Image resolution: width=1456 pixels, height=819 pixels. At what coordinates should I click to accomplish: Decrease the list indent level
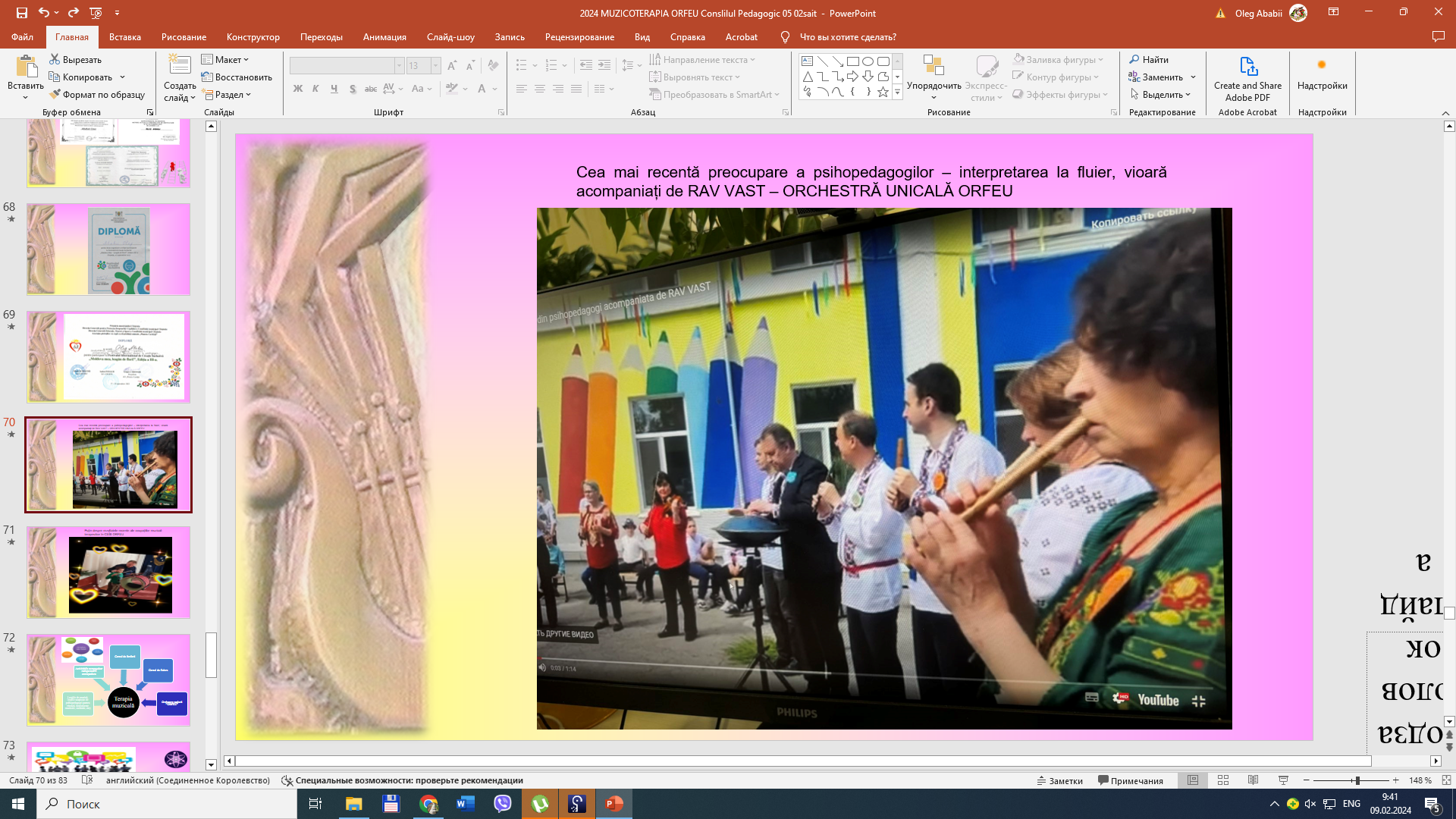pos(586,66)
